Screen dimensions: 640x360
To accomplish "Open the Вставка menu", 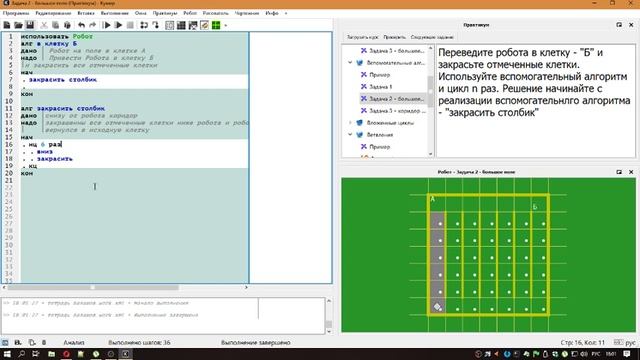I will point(86,13).
